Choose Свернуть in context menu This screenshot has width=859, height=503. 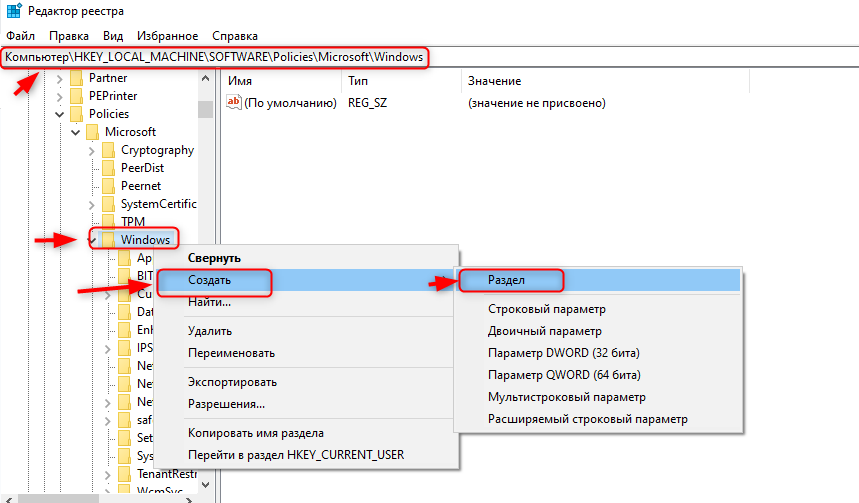click(x=306, y=258)
